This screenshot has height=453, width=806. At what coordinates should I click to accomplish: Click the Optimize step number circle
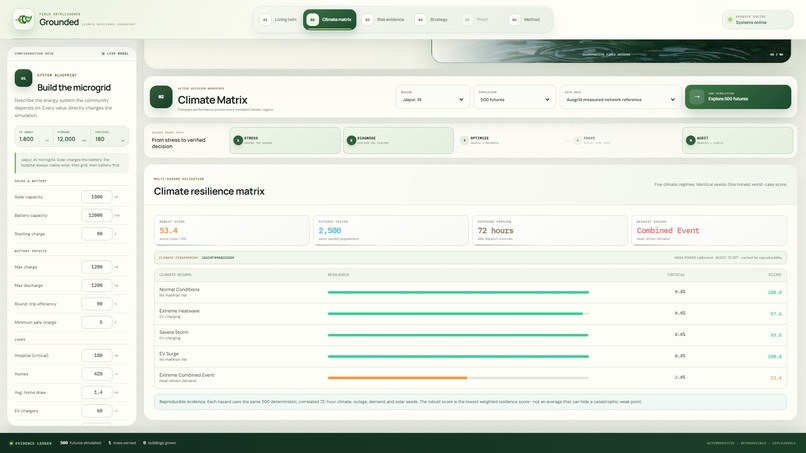tap(464, 140)
